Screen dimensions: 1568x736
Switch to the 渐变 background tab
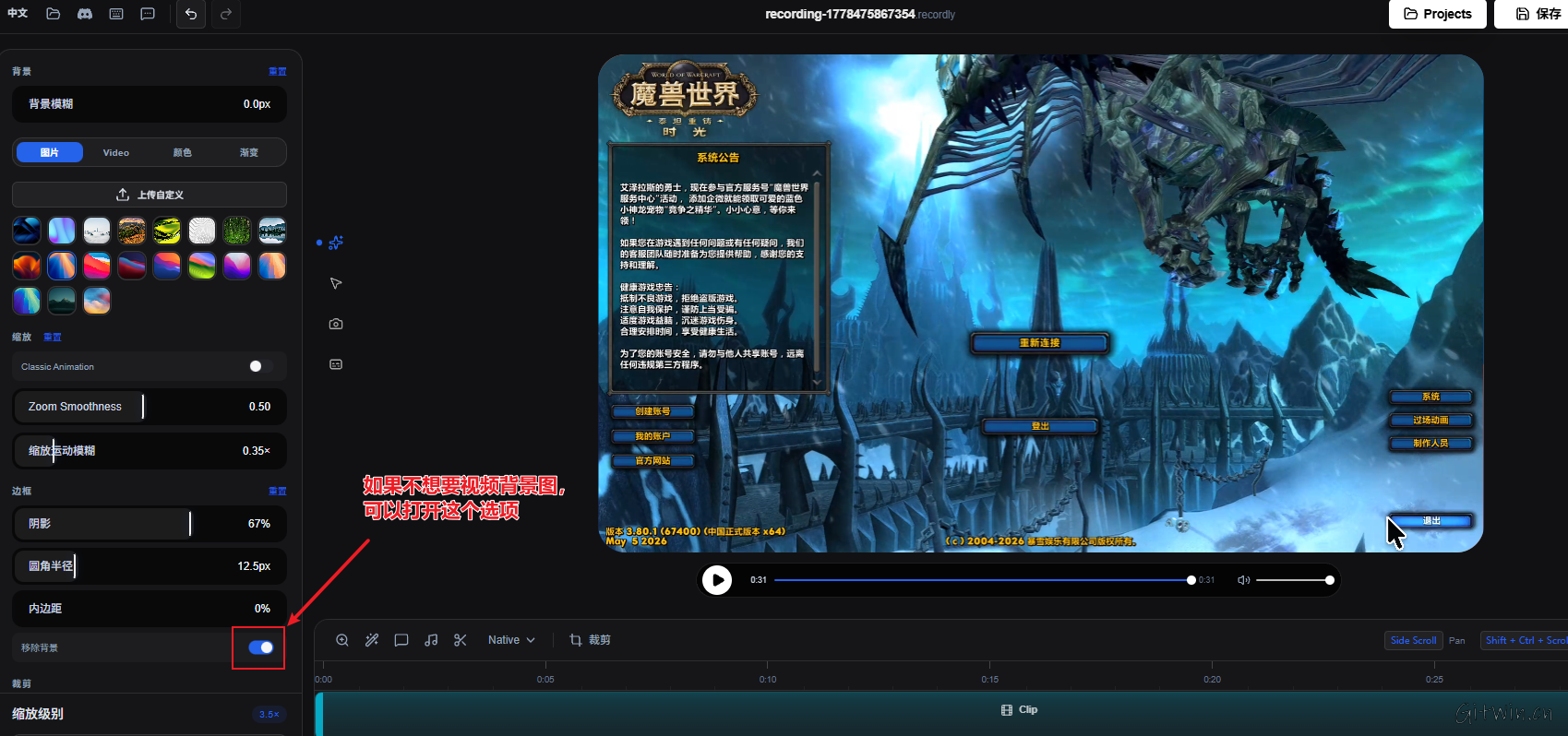[x=249, y=152]
